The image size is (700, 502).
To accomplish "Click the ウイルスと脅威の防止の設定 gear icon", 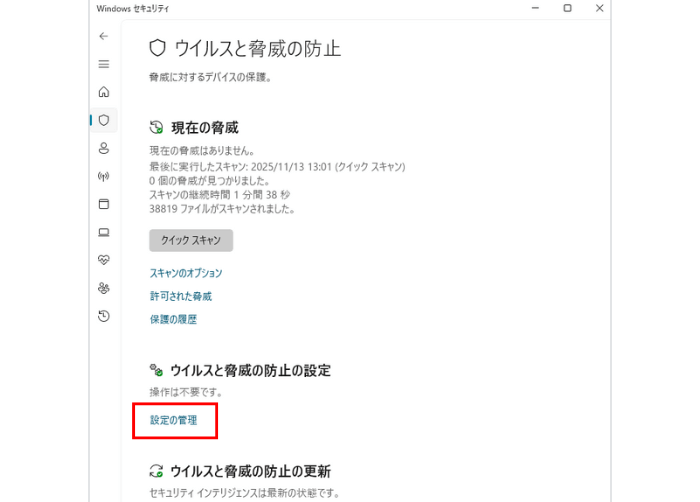I will click(x=156, y=370).
